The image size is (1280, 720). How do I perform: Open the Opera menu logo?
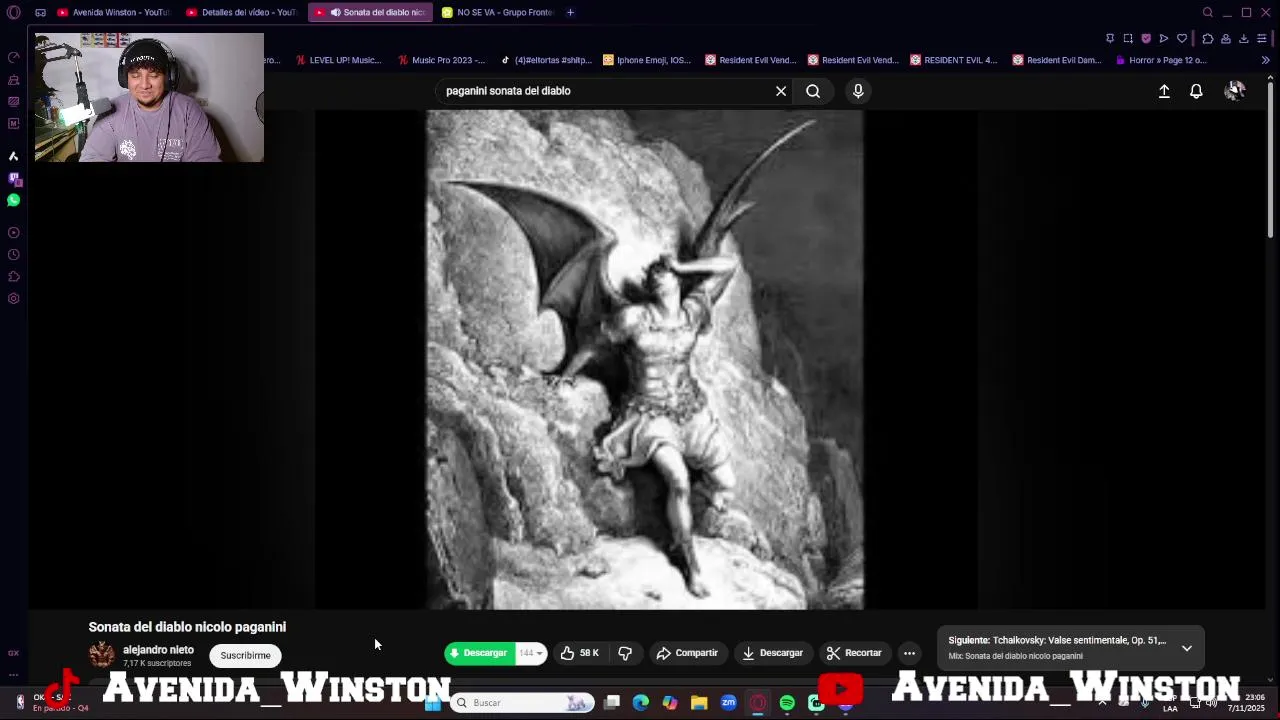pos(13,13)
